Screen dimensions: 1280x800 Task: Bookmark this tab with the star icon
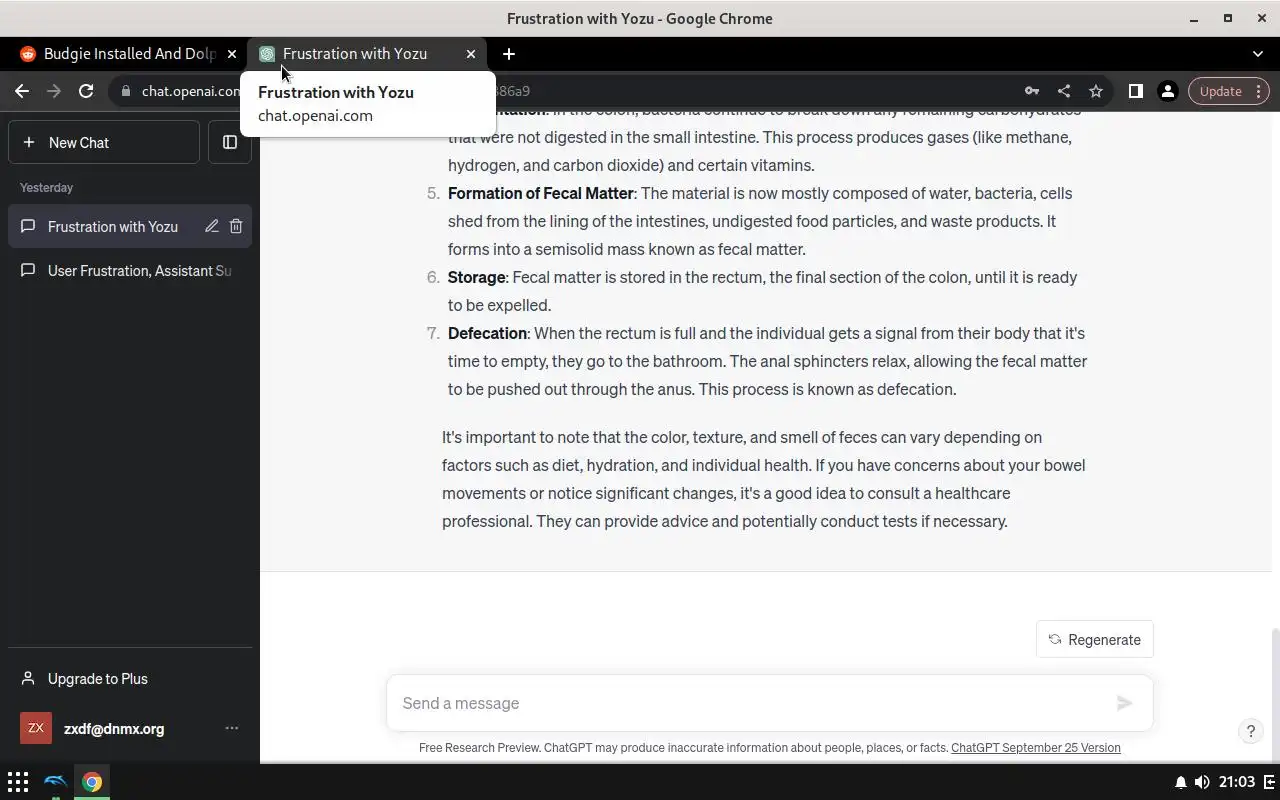[x=1096, y=91]
